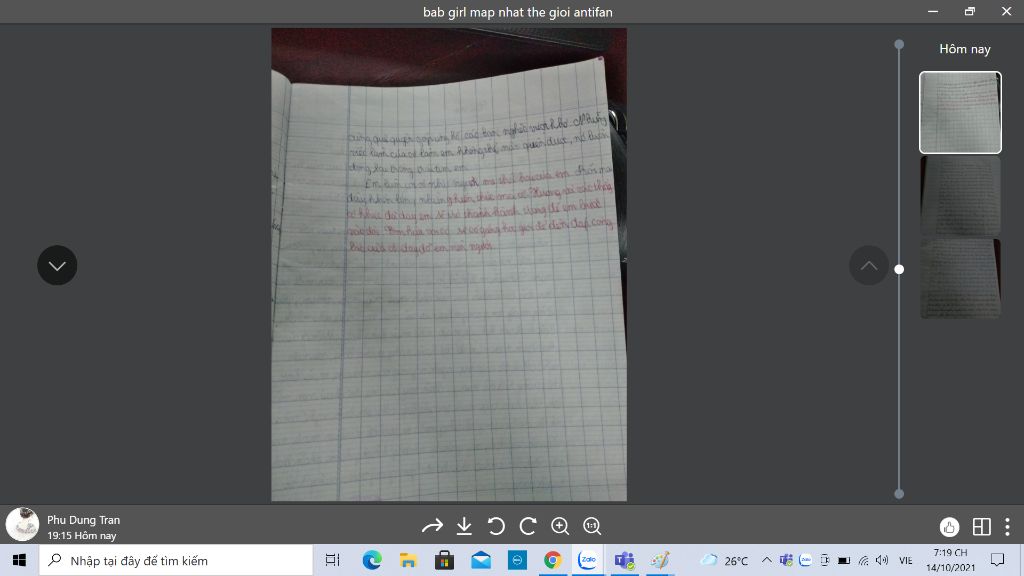Open the Windows Start menu
This screenshot has width=1024, height=576.
[x=19, y=560]
